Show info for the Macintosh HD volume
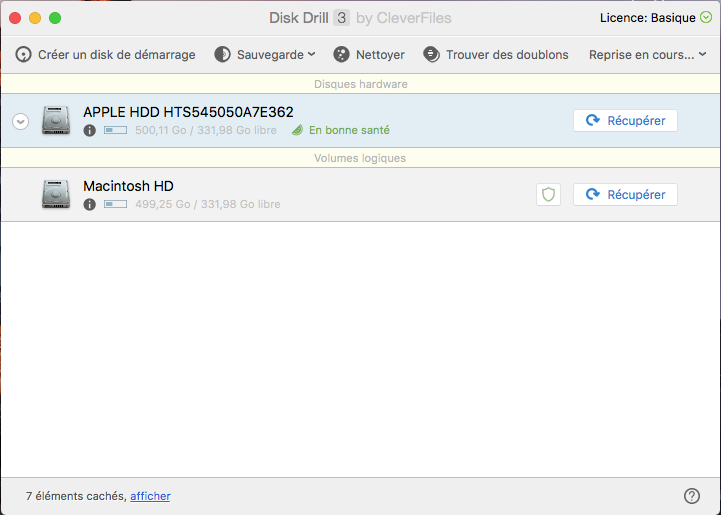The image size is (721, 515). 90,205
